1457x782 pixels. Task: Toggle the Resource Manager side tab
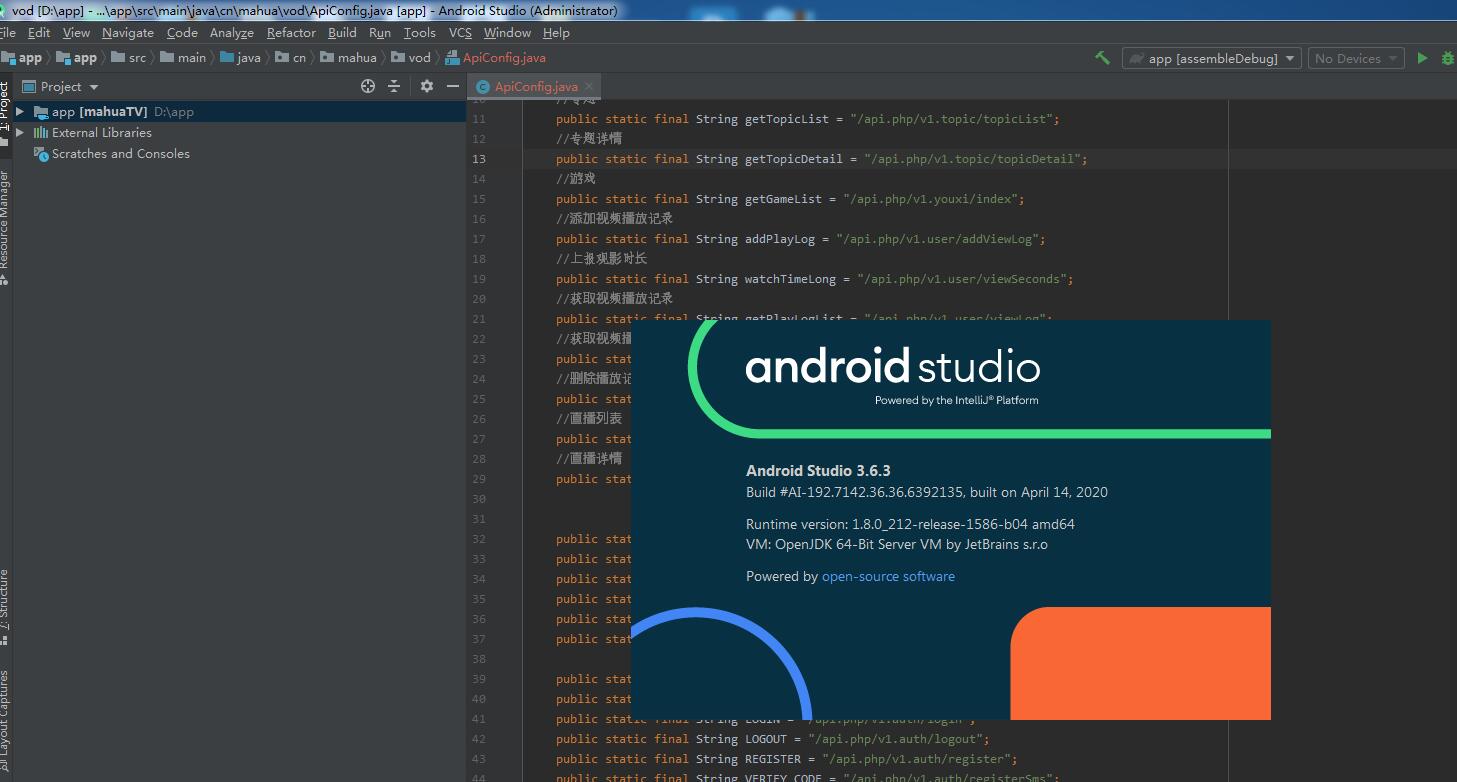(x=5, y=226)
